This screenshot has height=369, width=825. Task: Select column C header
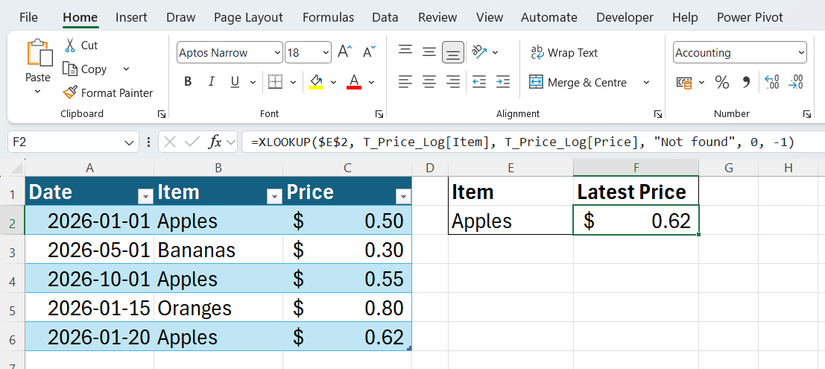click(347, 168)
